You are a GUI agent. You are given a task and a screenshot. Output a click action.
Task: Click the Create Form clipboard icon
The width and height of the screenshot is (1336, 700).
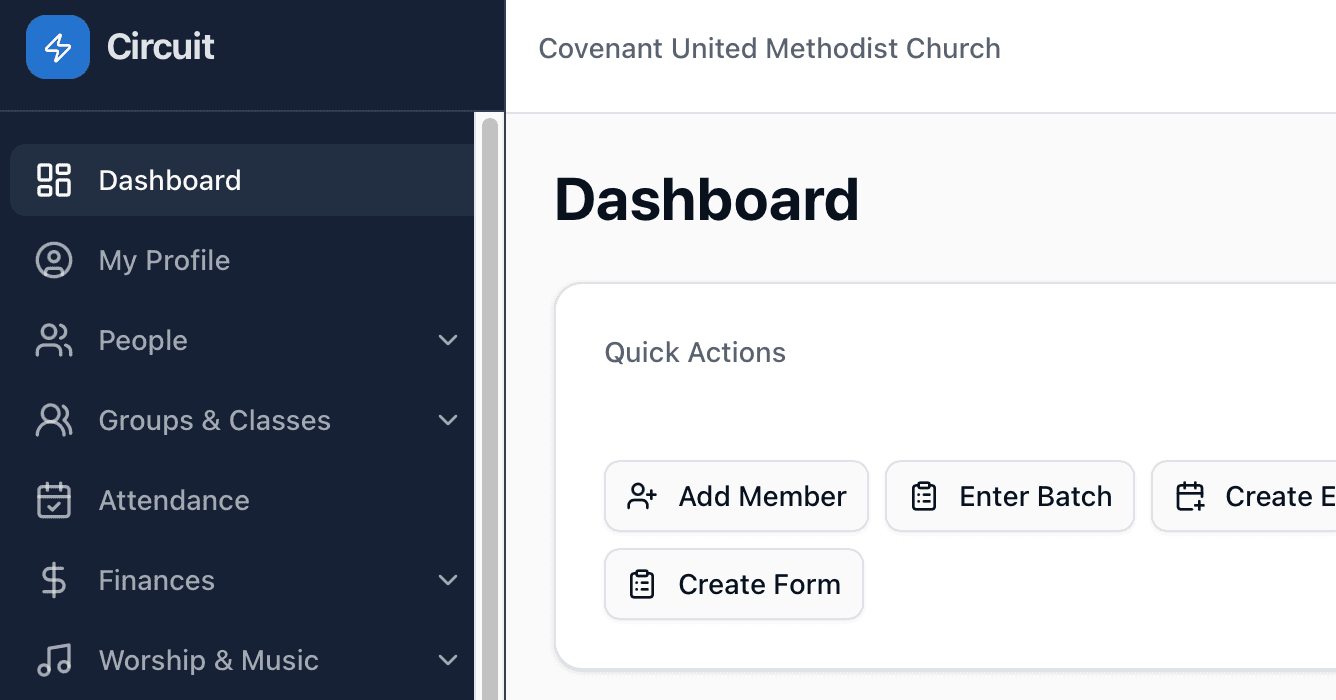(642, 584)
